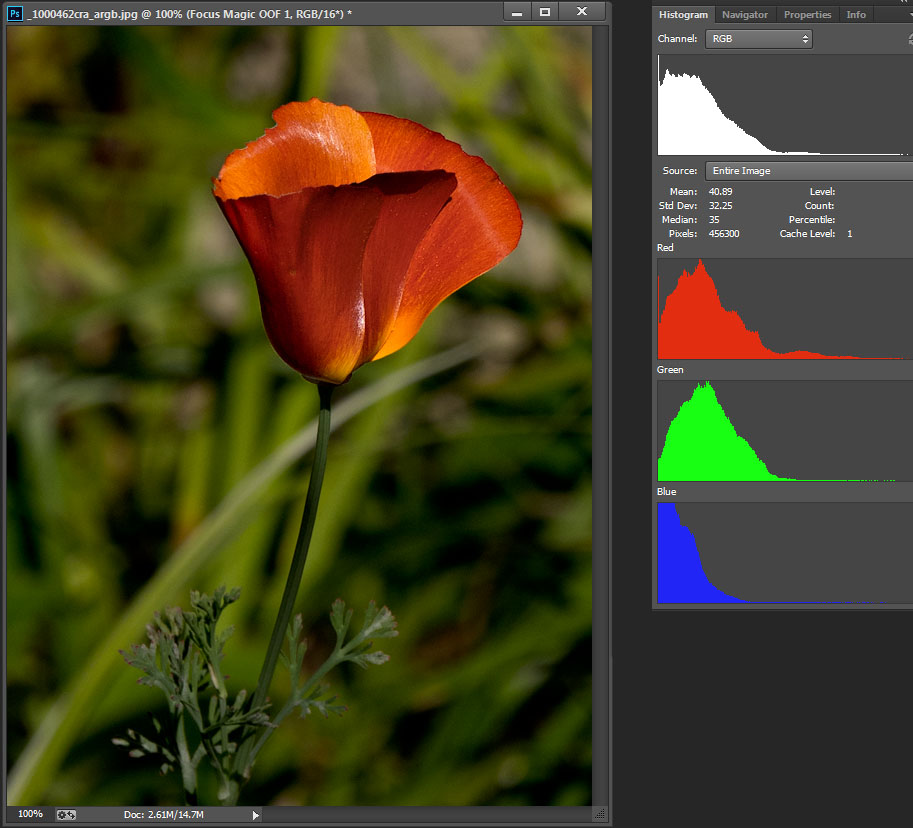Click the document title _1000462cra_argb.jpg
The image size is (913, 828).
[x=83, y=14]
